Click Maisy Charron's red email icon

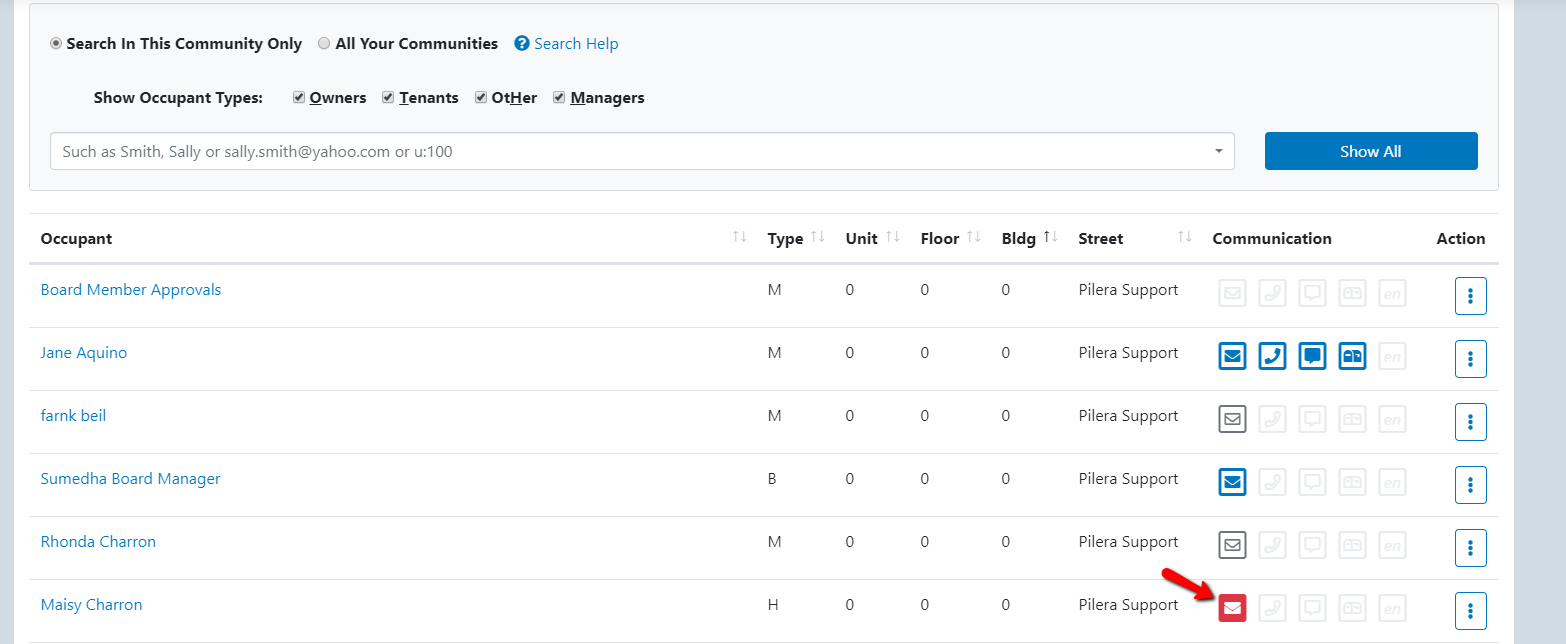point(1232,607)
